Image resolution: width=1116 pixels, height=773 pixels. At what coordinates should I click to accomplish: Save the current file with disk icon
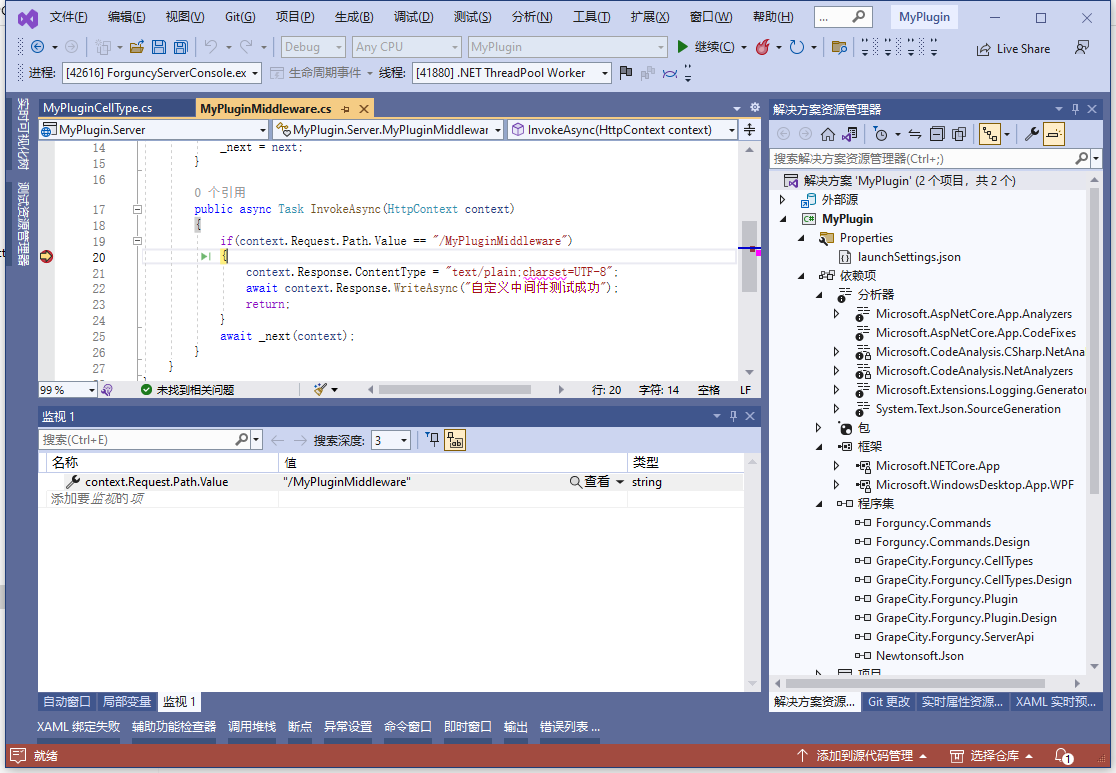point(159,47)
